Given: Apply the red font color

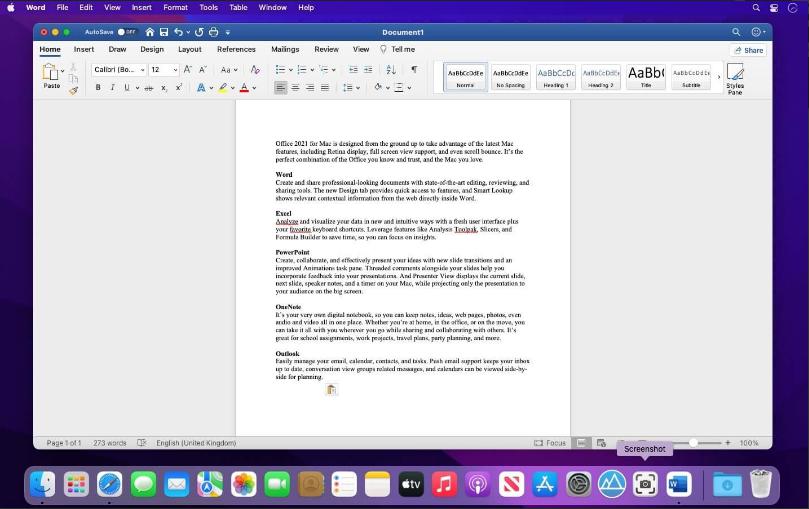Looking at the screenshot, I should click(x=245, y=88).
